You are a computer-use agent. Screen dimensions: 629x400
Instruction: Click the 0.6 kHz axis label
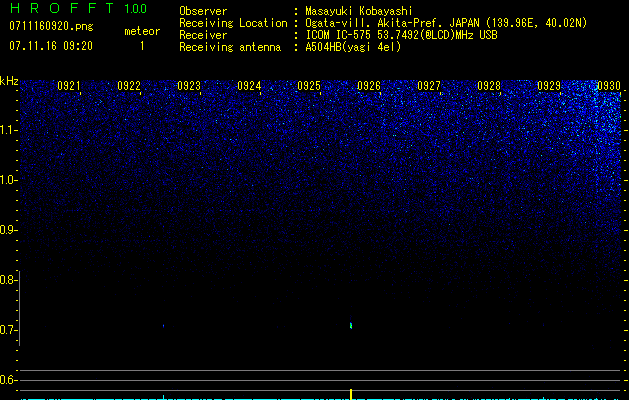coord(8,380)
